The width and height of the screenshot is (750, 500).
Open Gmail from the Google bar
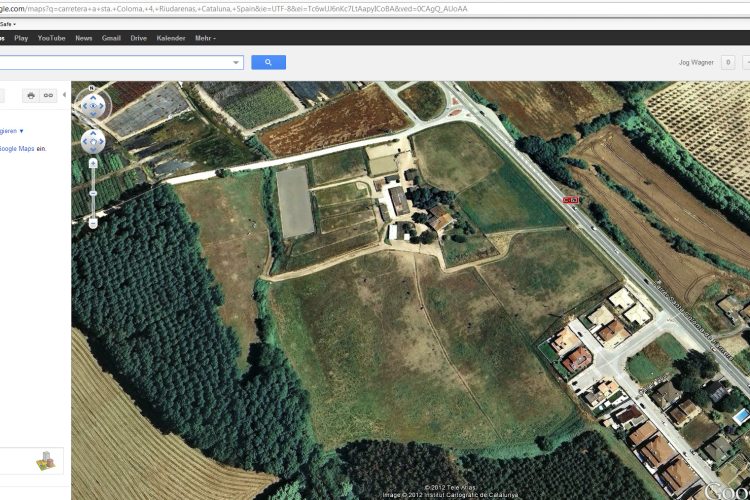click(x=111, y=38)
